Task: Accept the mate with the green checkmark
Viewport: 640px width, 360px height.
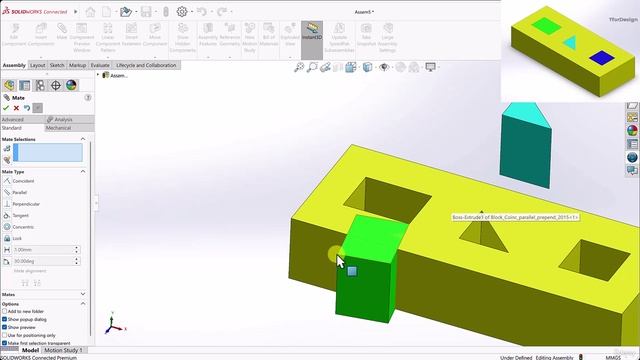Action: coord(6,108)
